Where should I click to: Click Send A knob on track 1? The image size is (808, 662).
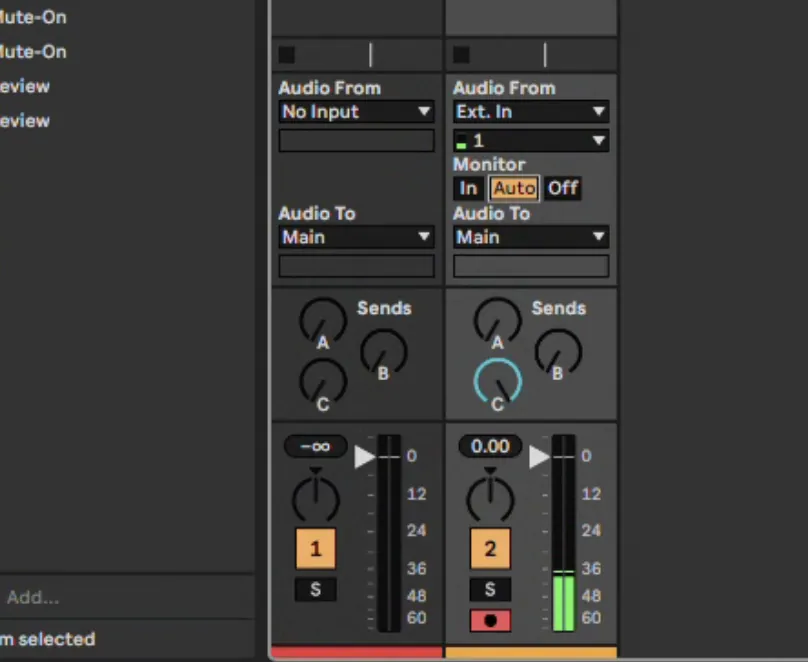[323, 322]
